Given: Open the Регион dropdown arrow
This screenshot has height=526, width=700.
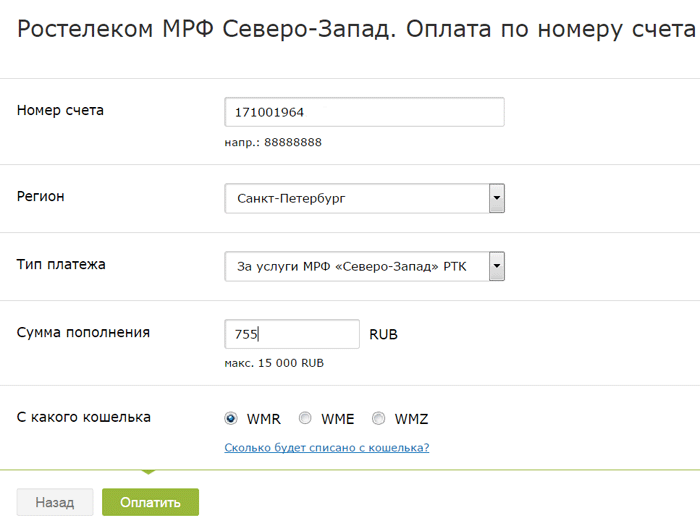Looking at the screenshot, I should (496, 198).
